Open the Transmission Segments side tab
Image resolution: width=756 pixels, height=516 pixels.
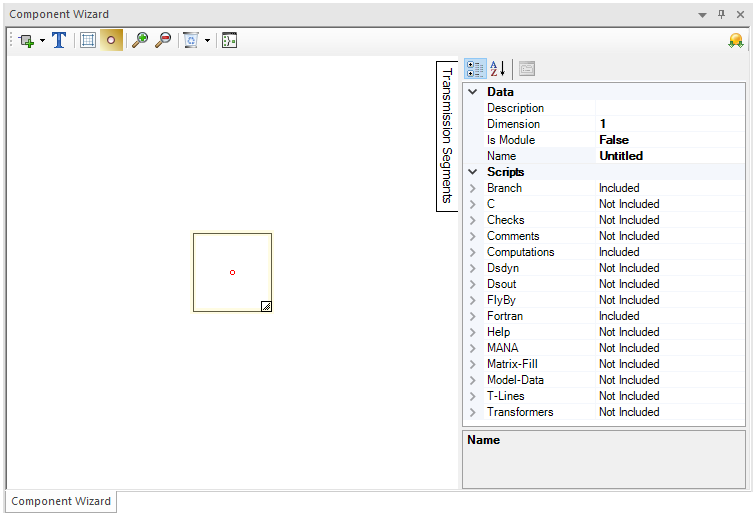447,135
